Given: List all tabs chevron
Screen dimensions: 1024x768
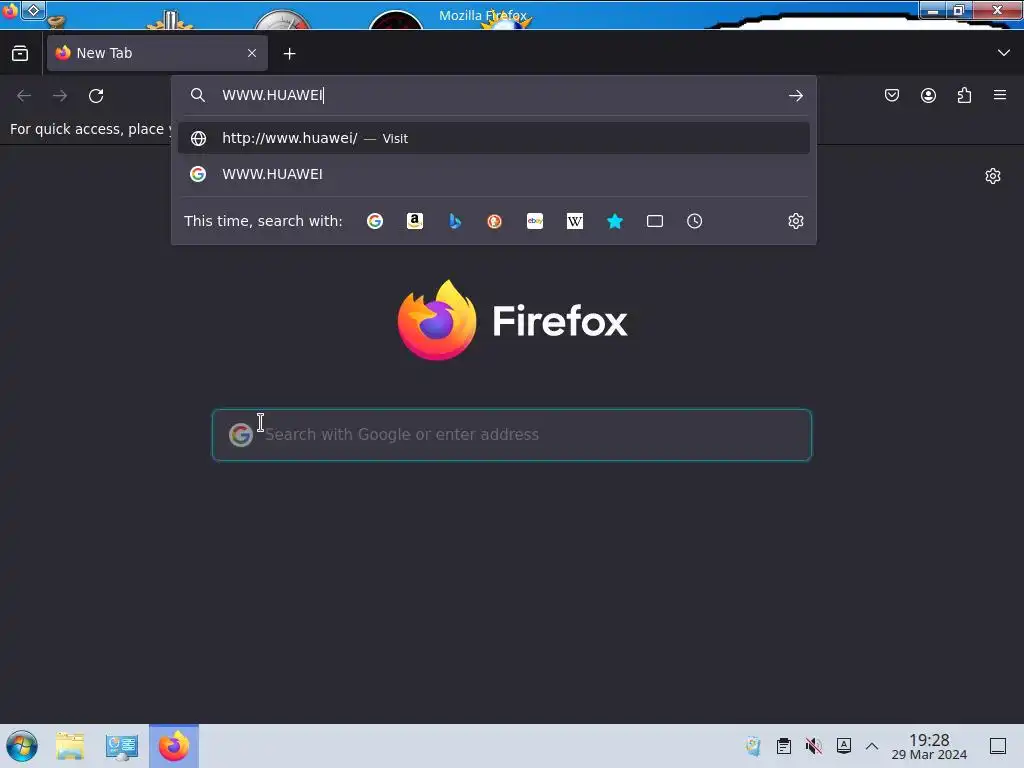Looking at the screenshot, I should click(1004, 53).
